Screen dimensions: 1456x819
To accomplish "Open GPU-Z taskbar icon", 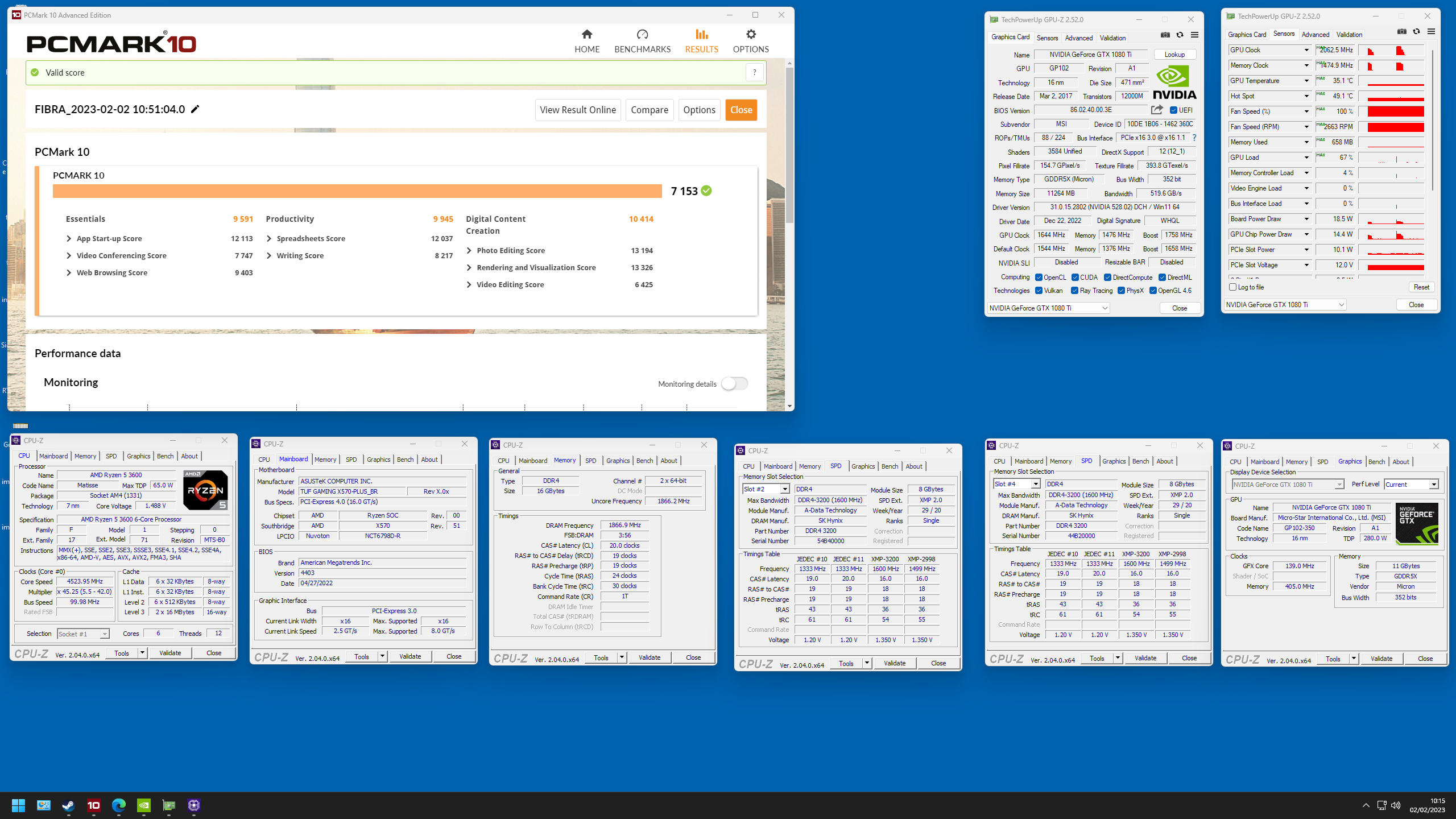I will (169, 805).
